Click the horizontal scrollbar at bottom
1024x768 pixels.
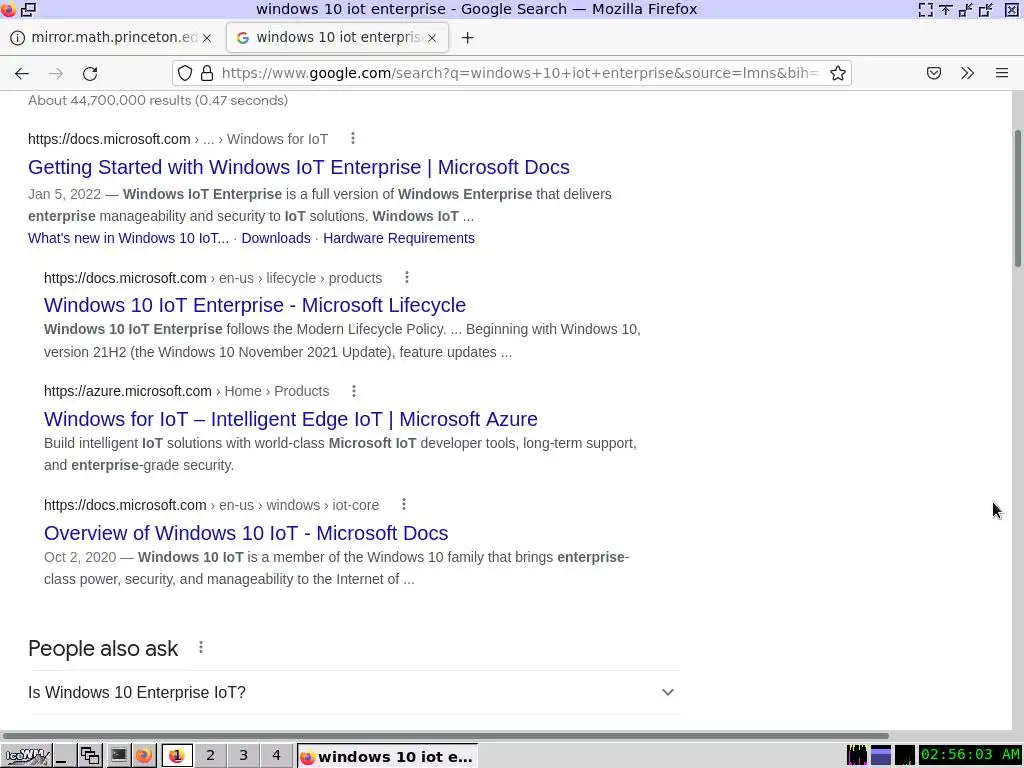[x=445, y=735]
